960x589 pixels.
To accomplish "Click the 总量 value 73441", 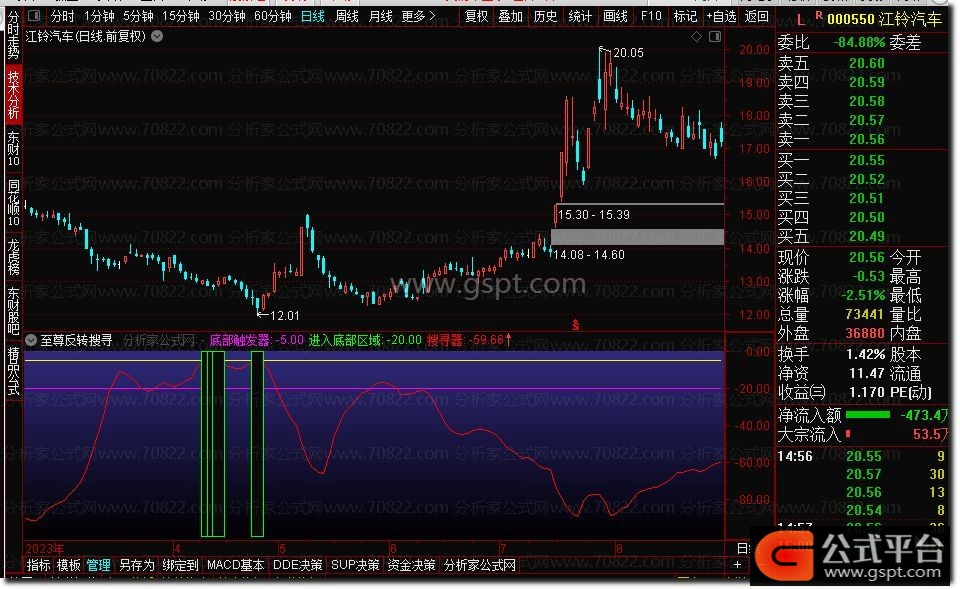I will pyautogui.click(x=864, y=315).
